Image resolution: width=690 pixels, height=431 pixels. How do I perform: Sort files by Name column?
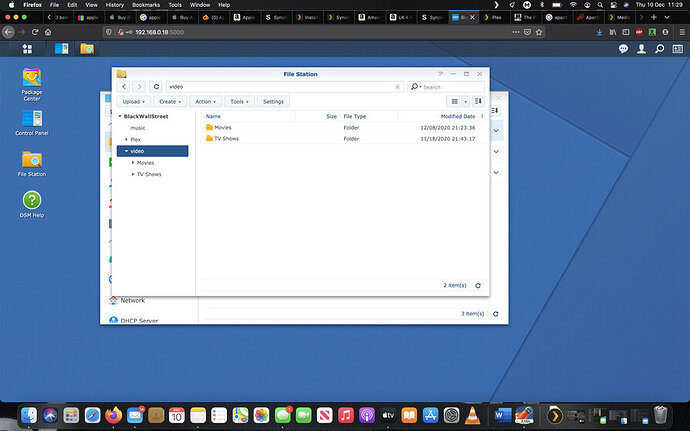point(213,117)
